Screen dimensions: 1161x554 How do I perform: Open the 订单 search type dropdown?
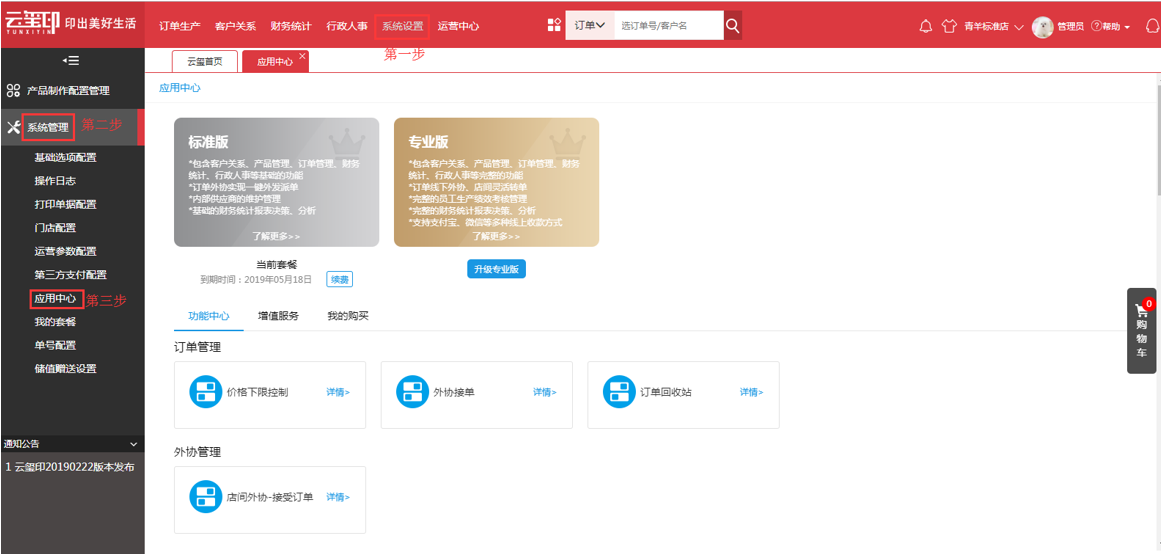(x=590, y=25)
